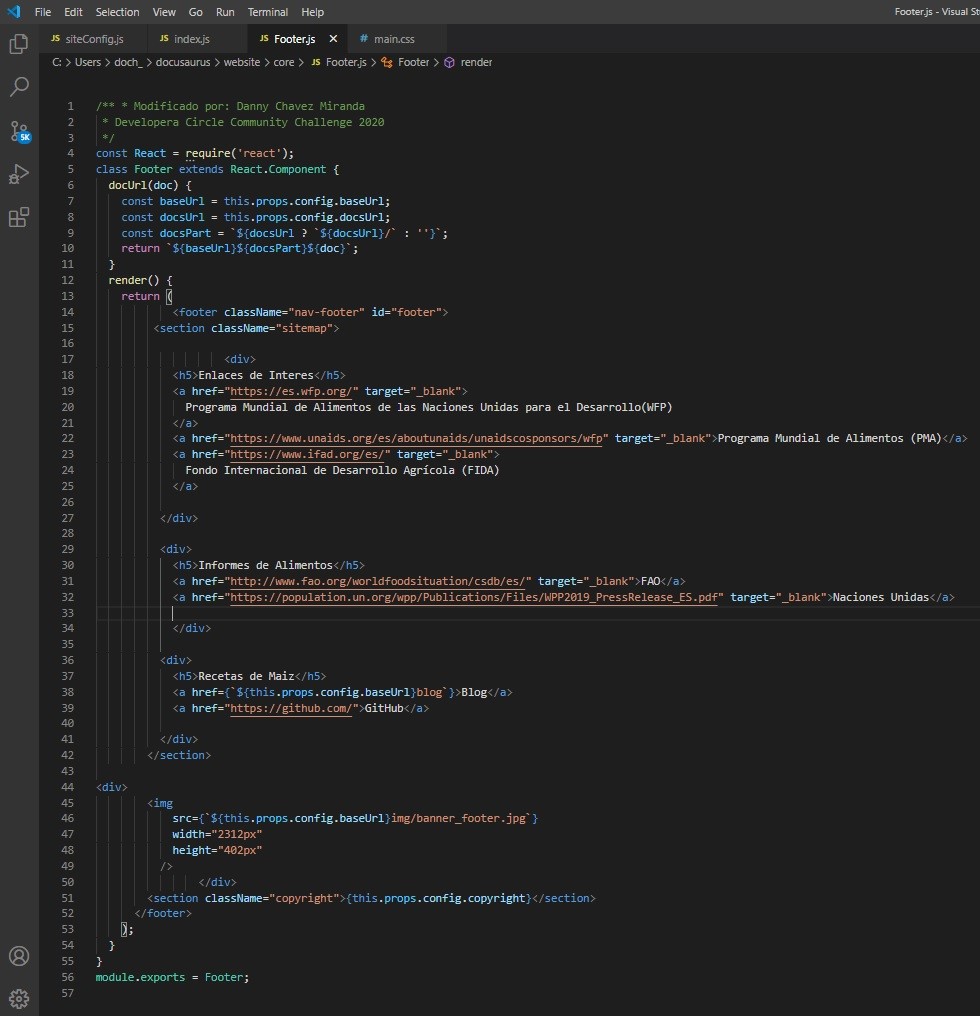Image resolution: width=980 pixels, height=1016 pixels.
Task: Follow the https://github.com/ link in code
Action: click(291, 708)
